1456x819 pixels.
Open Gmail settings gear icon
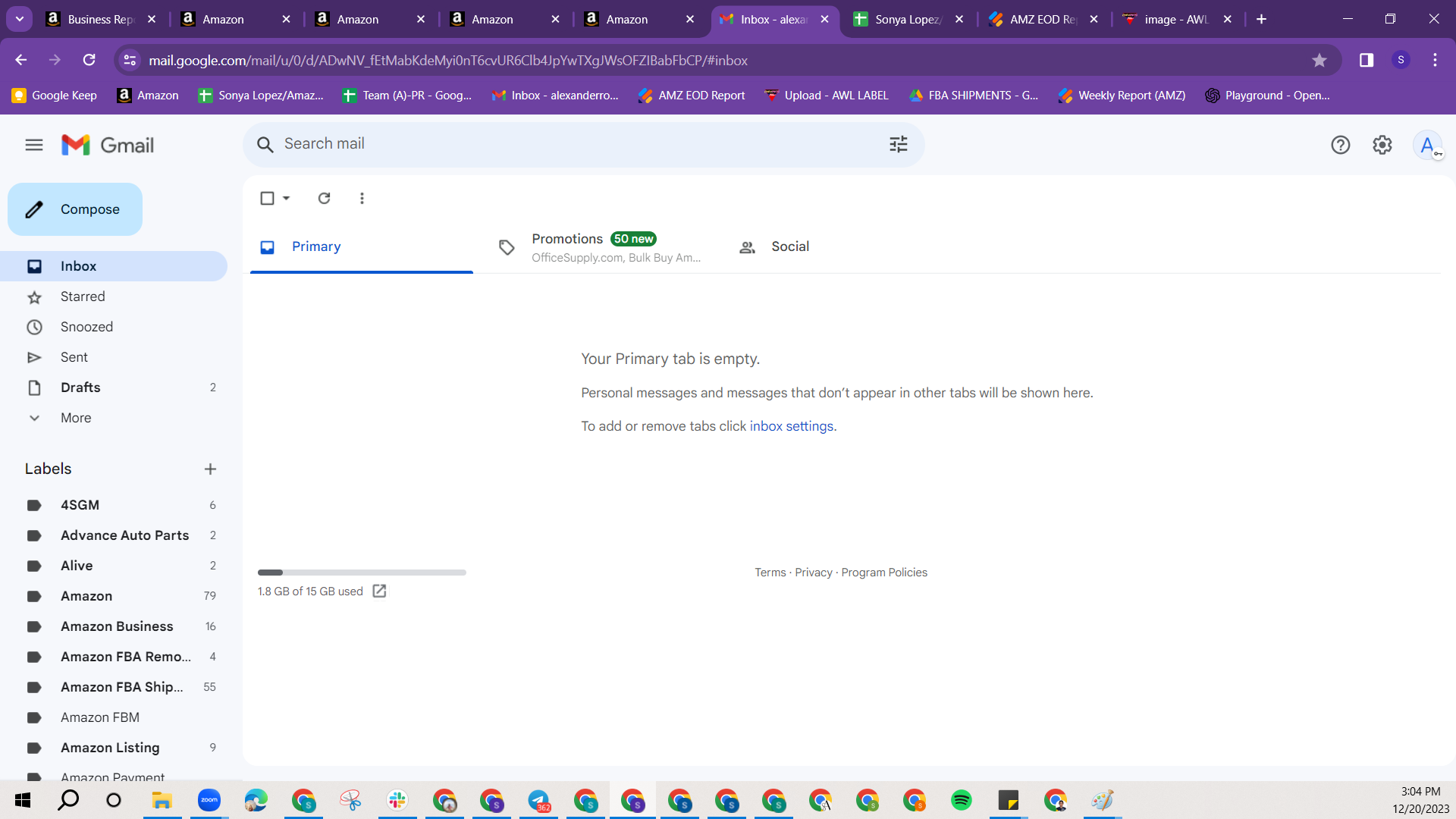1382,145
